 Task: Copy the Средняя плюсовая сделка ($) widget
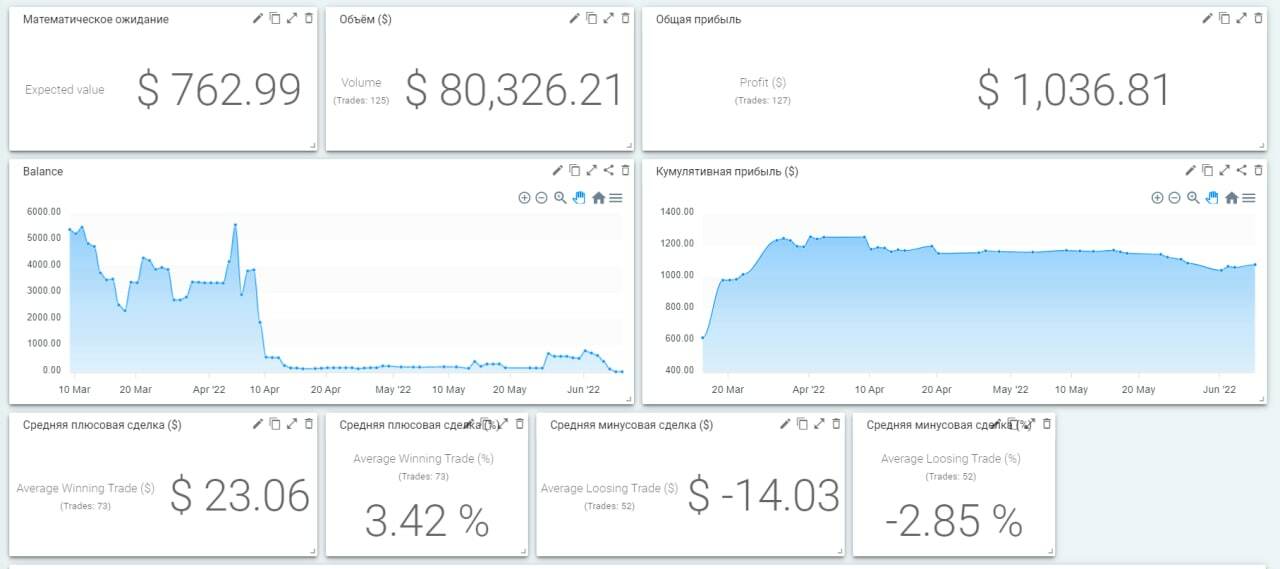click(x=274, y=424)
